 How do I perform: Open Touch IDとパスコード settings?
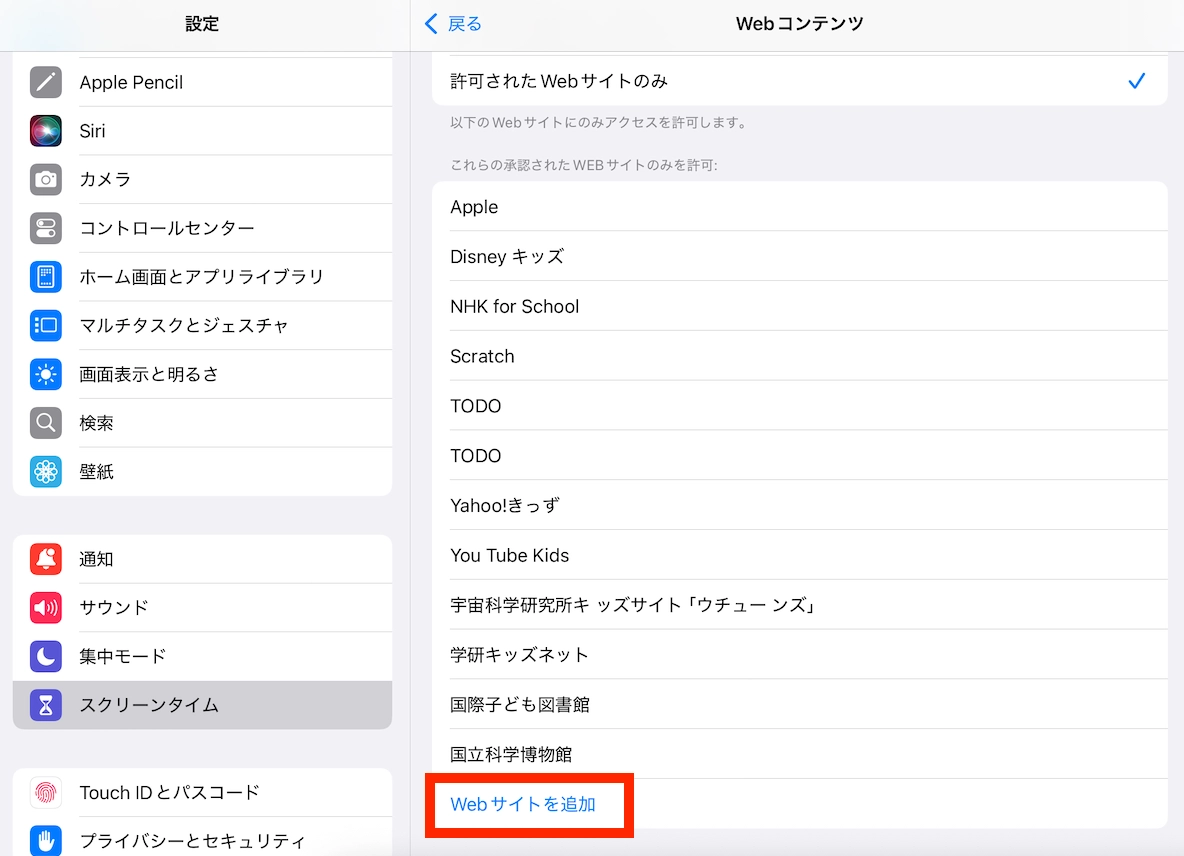click(x=202, y=793)
